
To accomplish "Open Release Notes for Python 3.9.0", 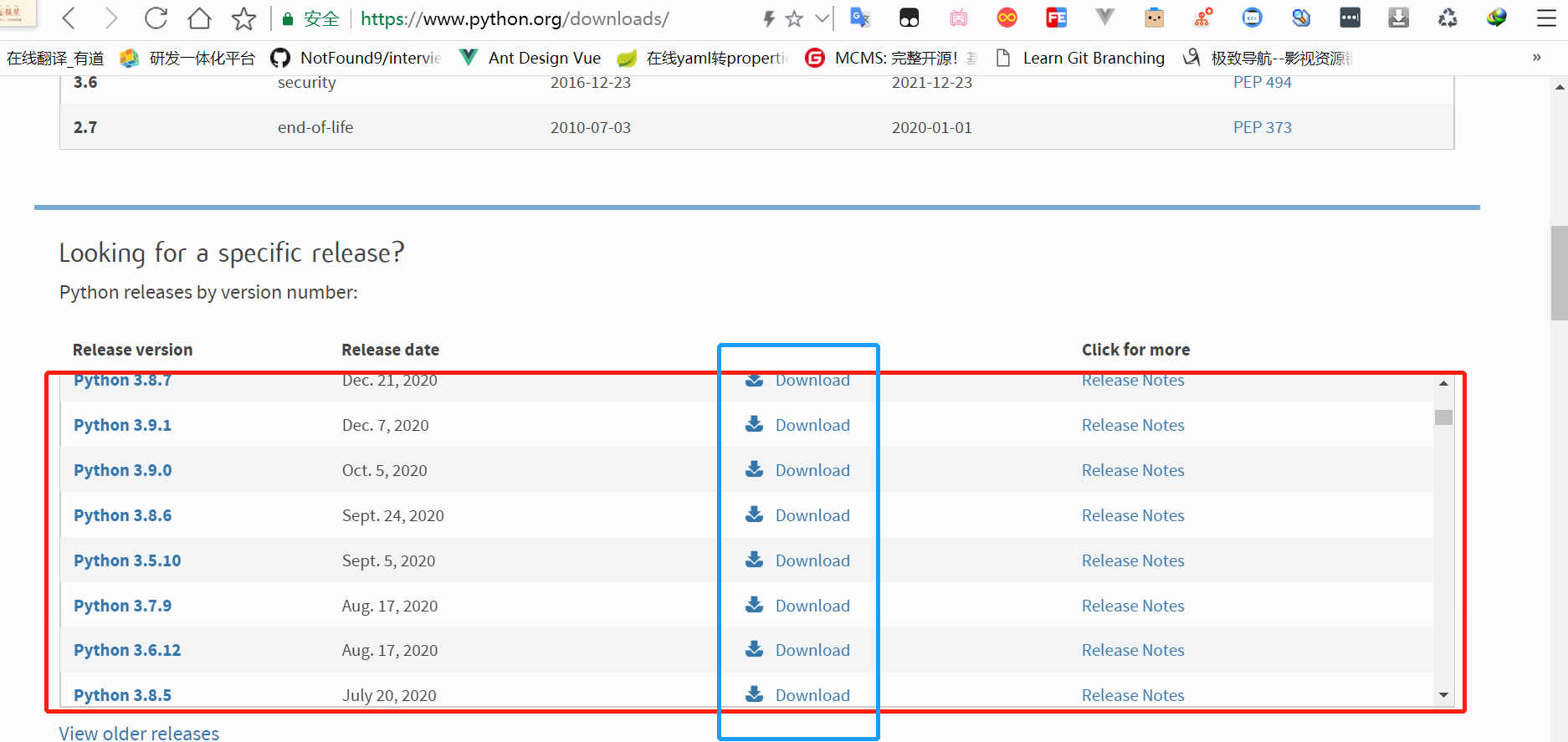I will [1133, 470].
